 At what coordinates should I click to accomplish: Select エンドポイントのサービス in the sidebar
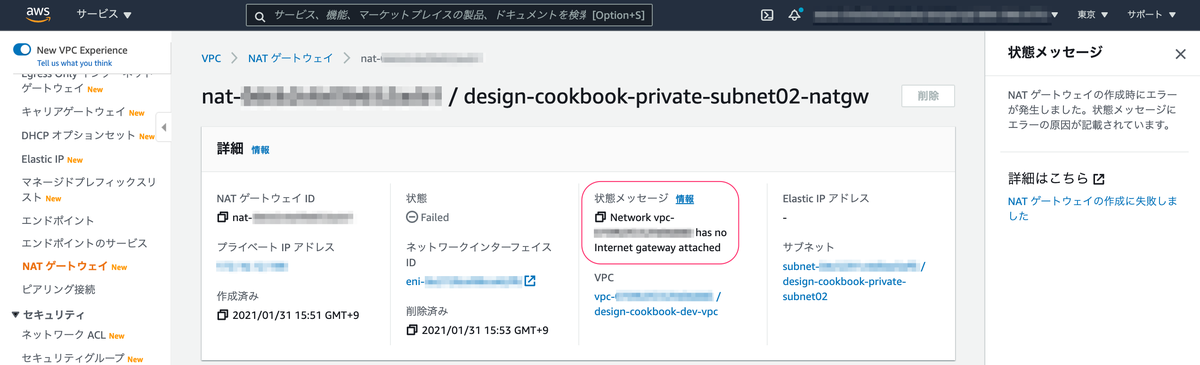(84, 243)
